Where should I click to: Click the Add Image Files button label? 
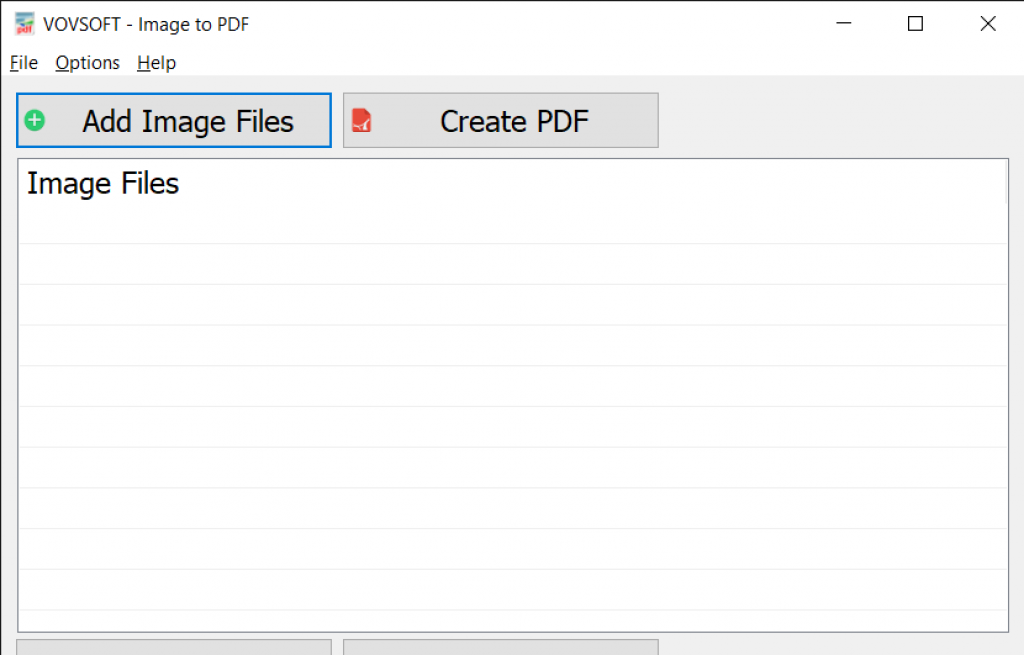188,121
